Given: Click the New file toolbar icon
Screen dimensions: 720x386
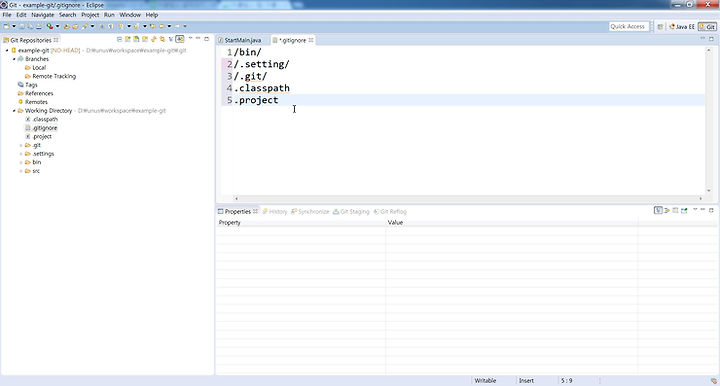Looking at the screenshot, I should [x=6, y=26].
